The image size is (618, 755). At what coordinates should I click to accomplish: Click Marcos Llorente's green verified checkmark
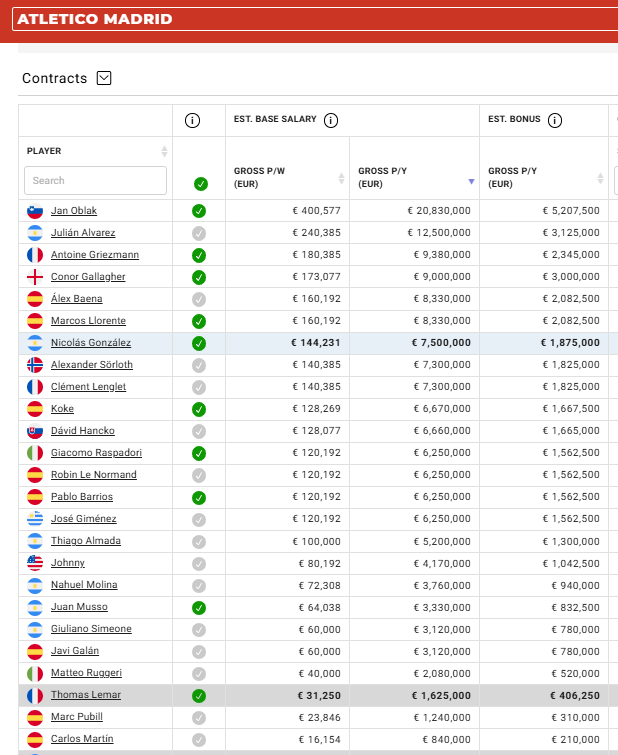click(x=199, y=321)
